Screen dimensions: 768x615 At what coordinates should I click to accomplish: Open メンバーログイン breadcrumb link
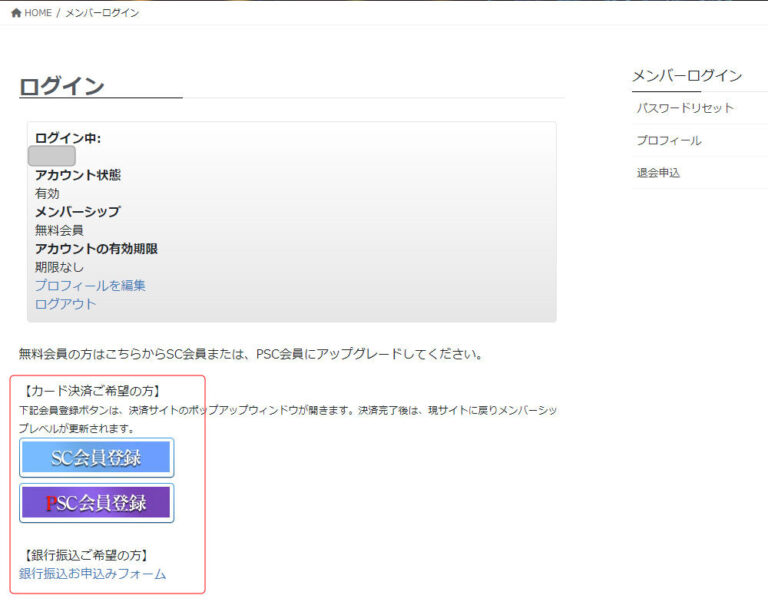tap(102, 13)
